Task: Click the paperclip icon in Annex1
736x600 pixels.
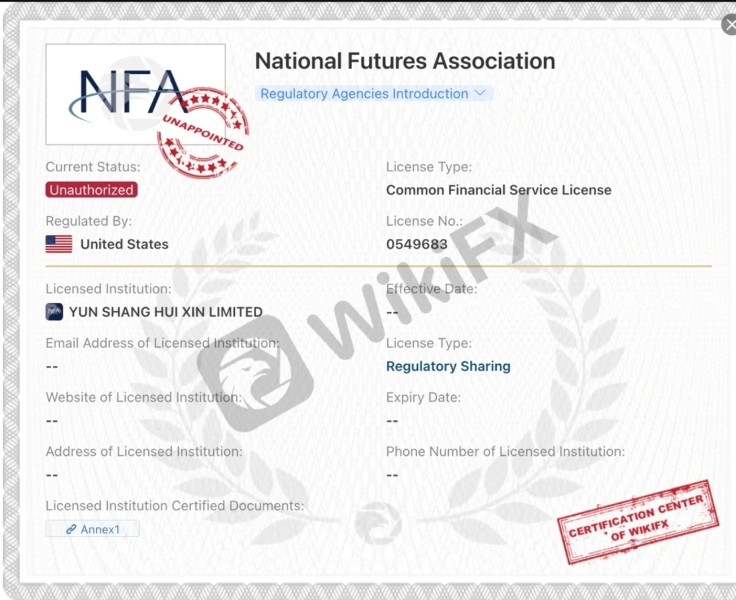Action: coord(71,529)
